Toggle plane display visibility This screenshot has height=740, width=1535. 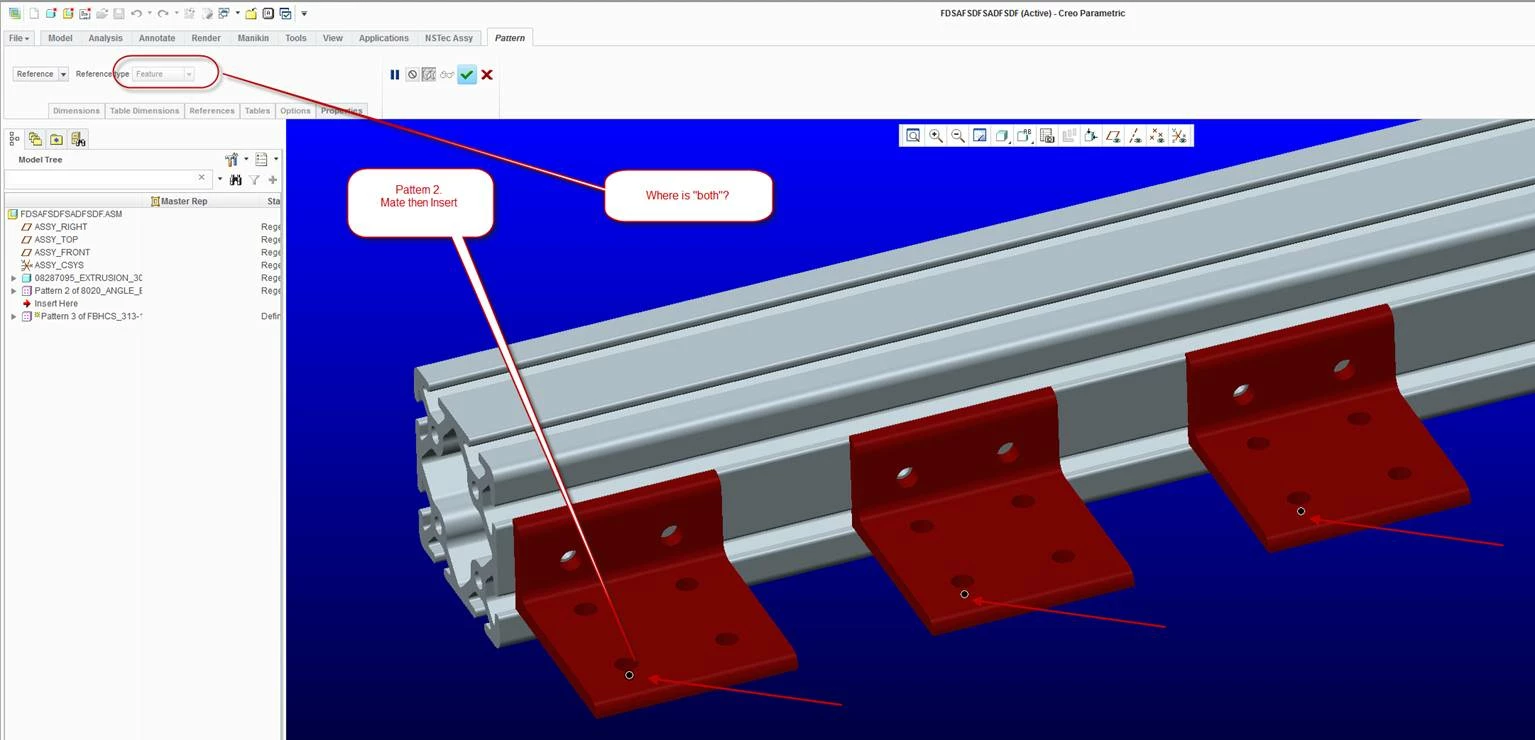pyautogui.click(x=1113, y=136)
